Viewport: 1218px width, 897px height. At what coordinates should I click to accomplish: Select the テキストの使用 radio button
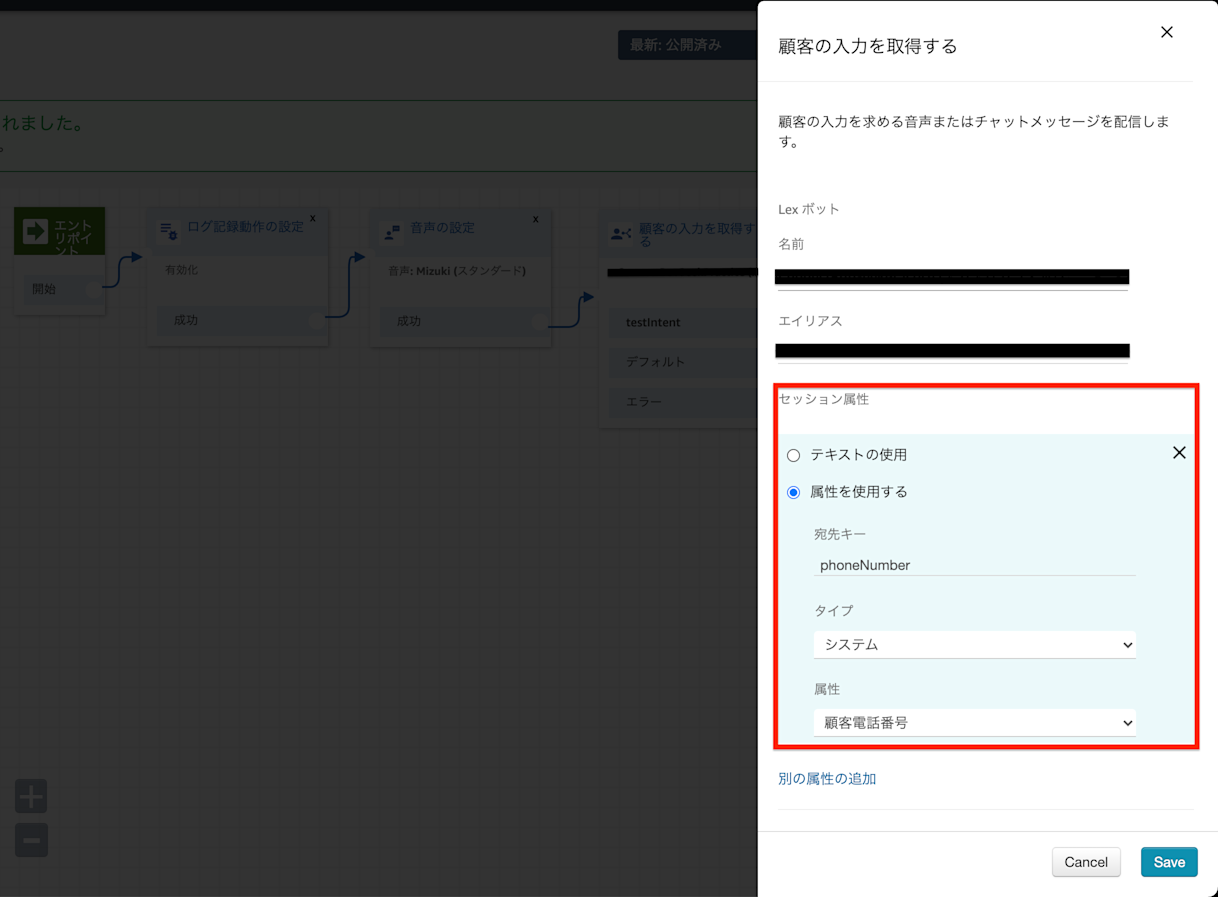793,454
